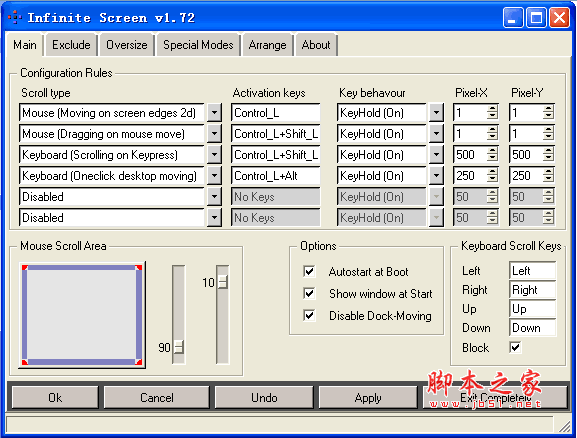
Task: Click the Right scroll key field
Action: click(532, 290)
